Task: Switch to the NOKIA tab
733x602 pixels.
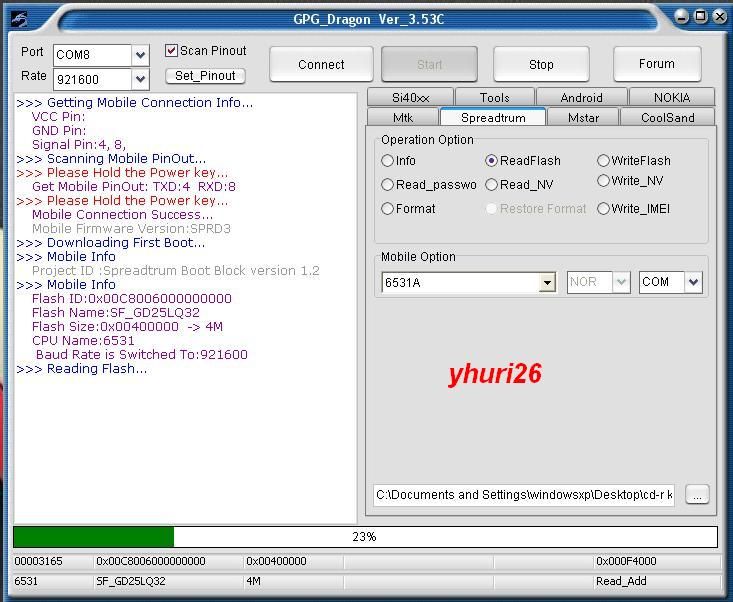Action: pos(672,98)
